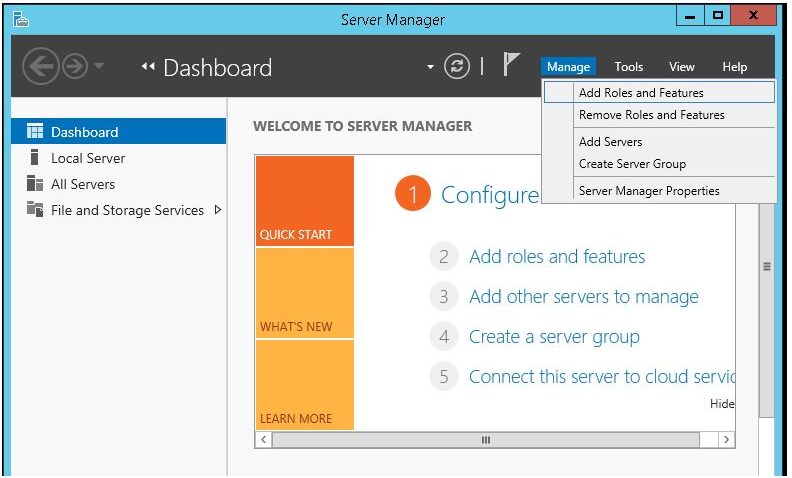Open the notifications flag icon

click(x=511, y=65)
